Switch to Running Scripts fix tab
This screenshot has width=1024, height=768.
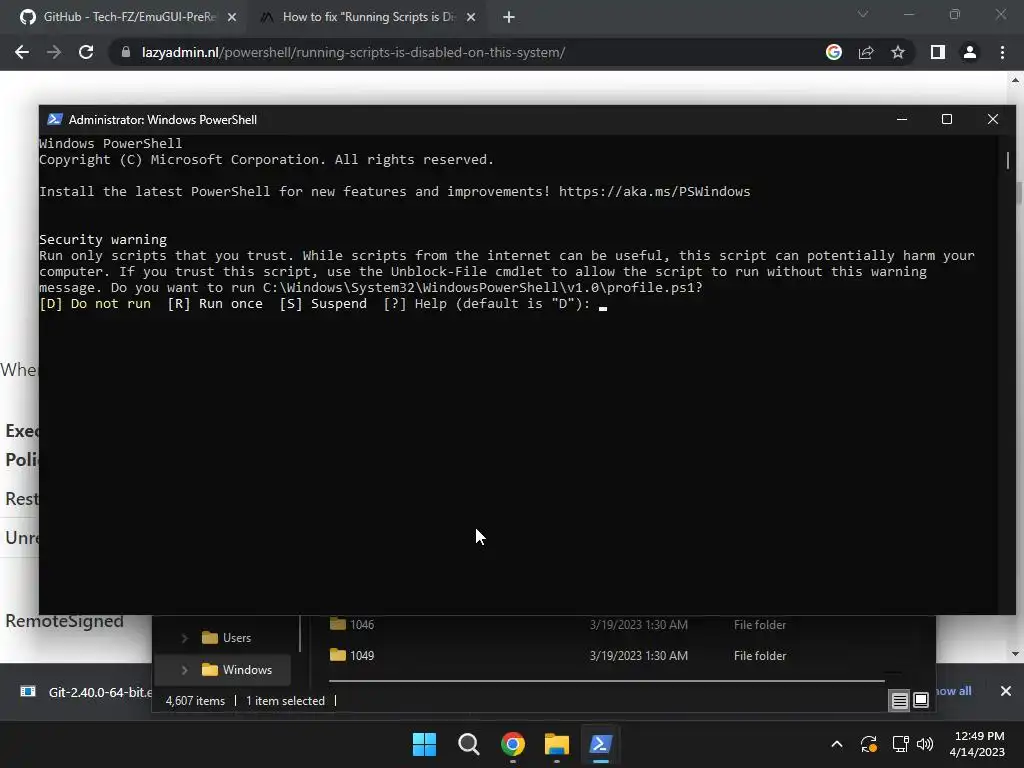click(x=366, y=17)
